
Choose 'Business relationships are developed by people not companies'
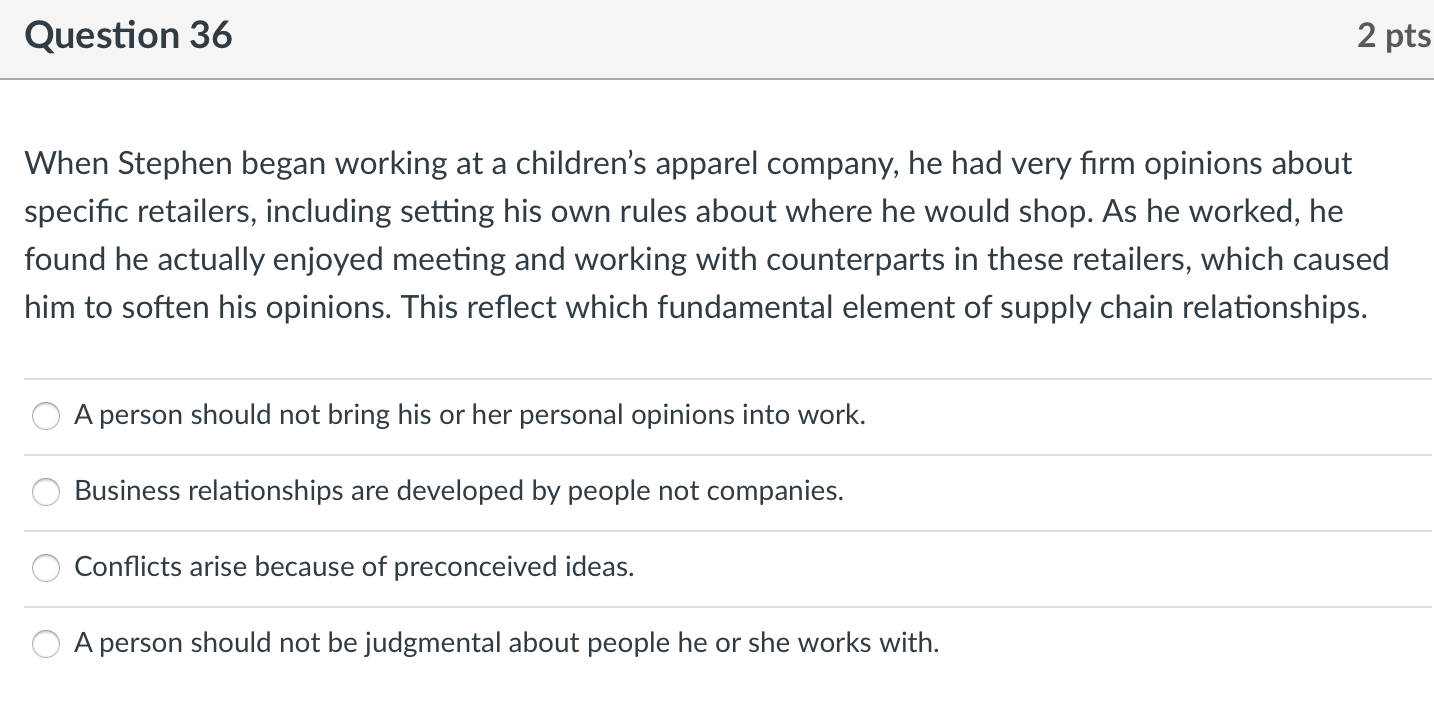pos(459,492)
